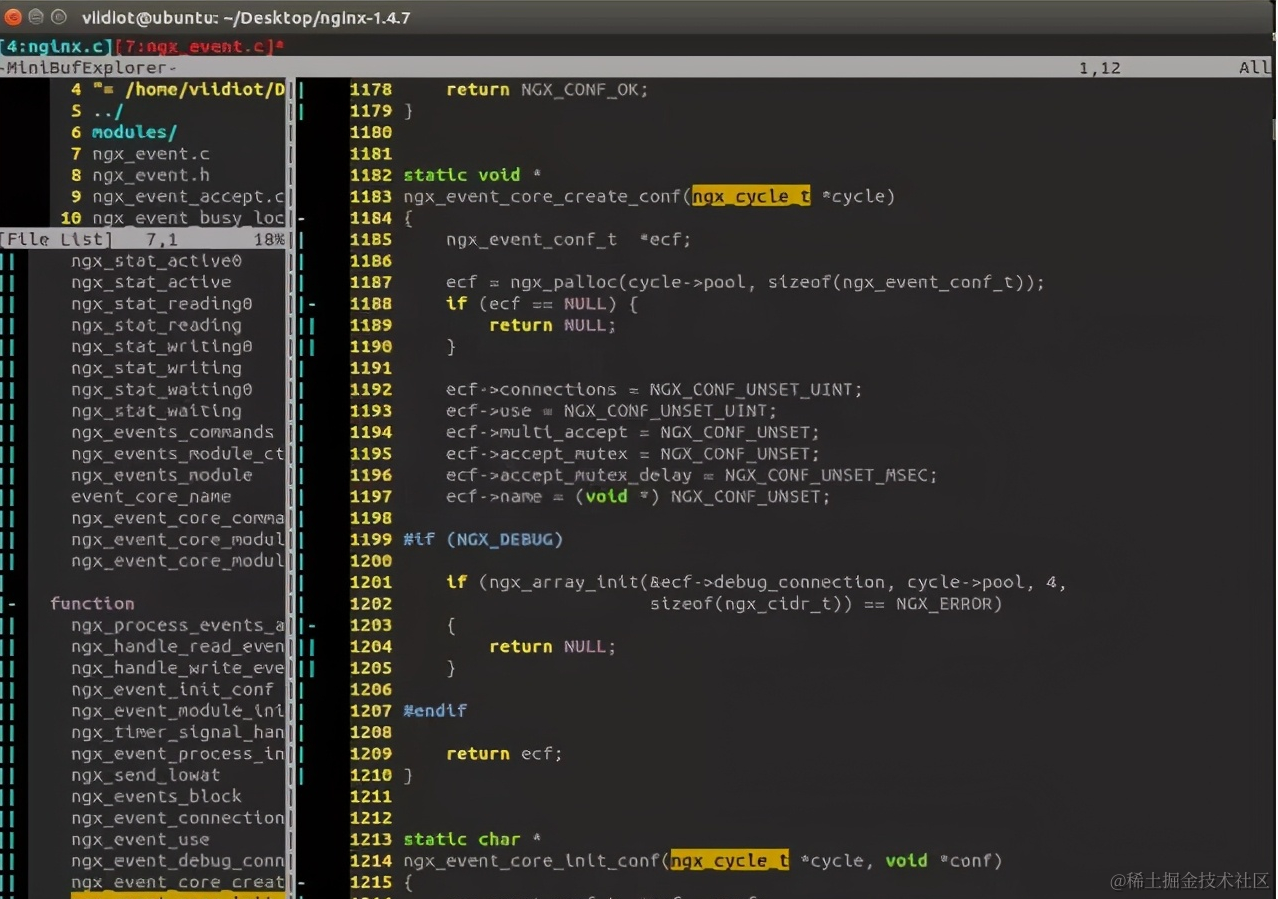Select the /home/vlidiot/D path line
The image size is (1278, 899).
point(188,89)
